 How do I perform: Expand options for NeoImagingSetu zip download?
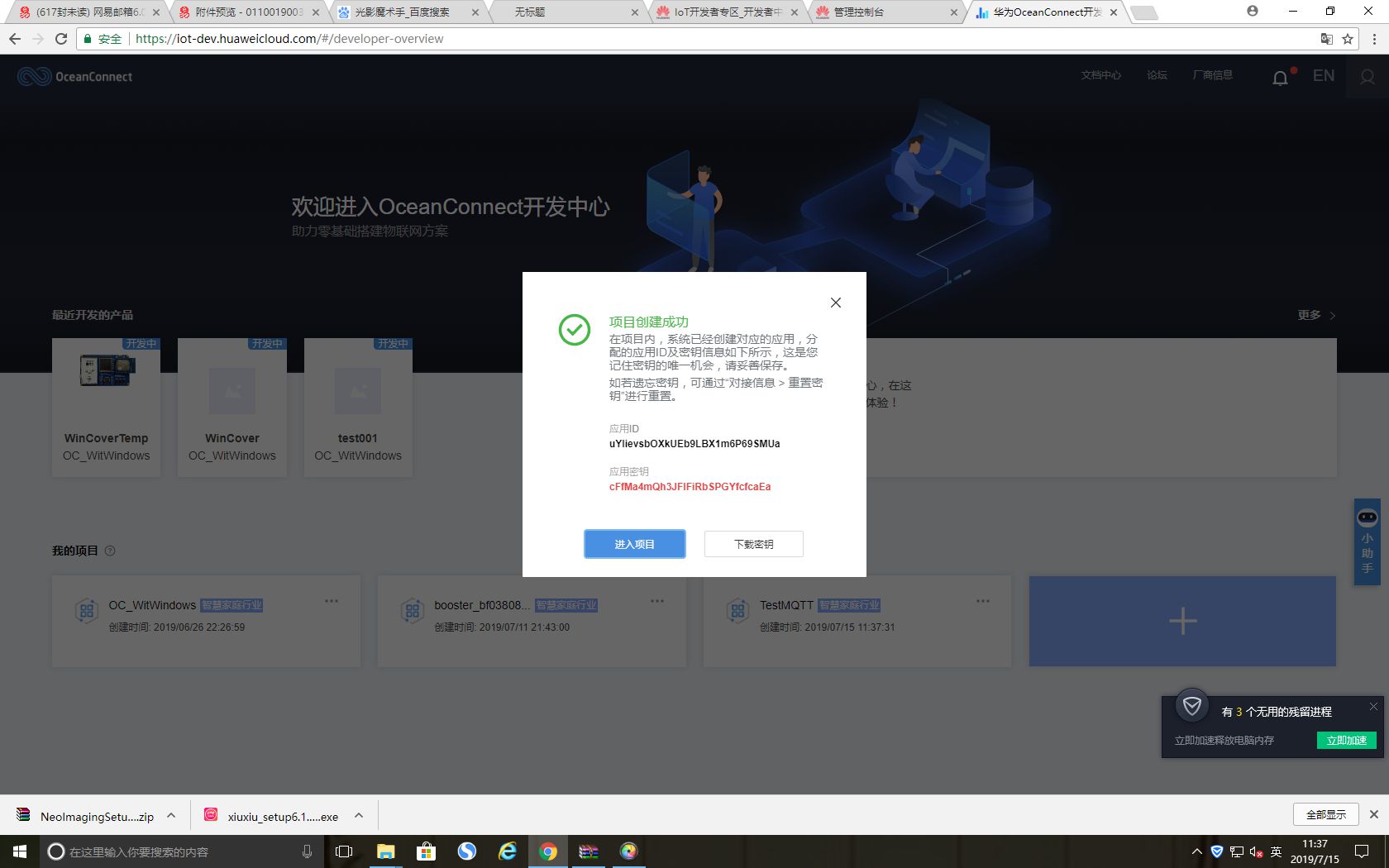point(171,816)
